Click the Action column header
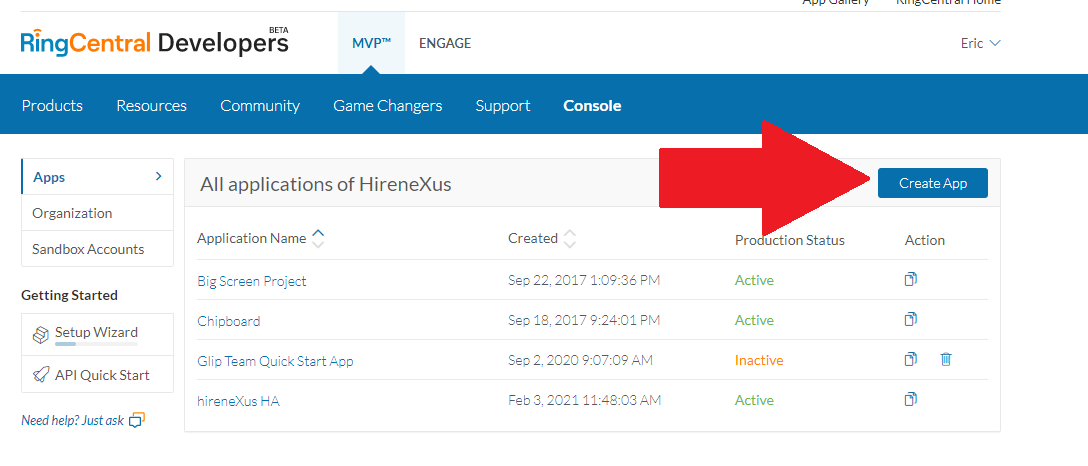Screen dimensions: 1088x466 pos(925,240)
